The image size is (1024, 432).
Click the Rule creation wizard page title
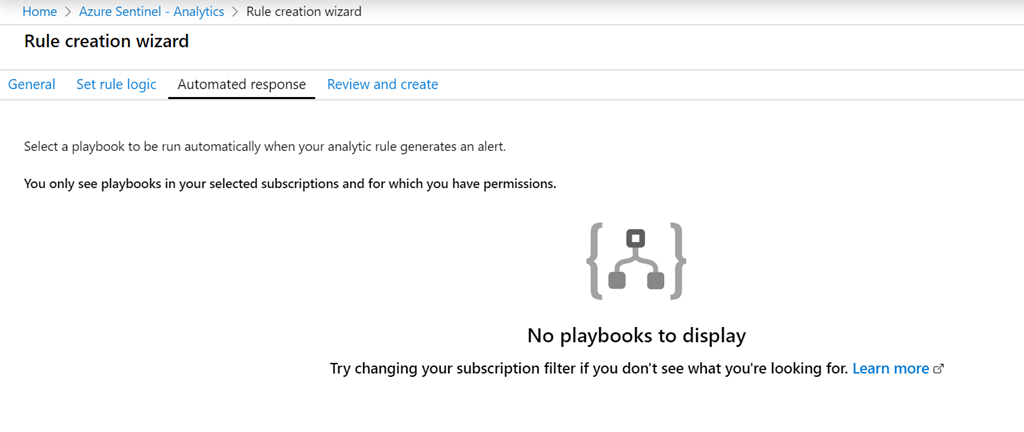(x=106, y=42)
